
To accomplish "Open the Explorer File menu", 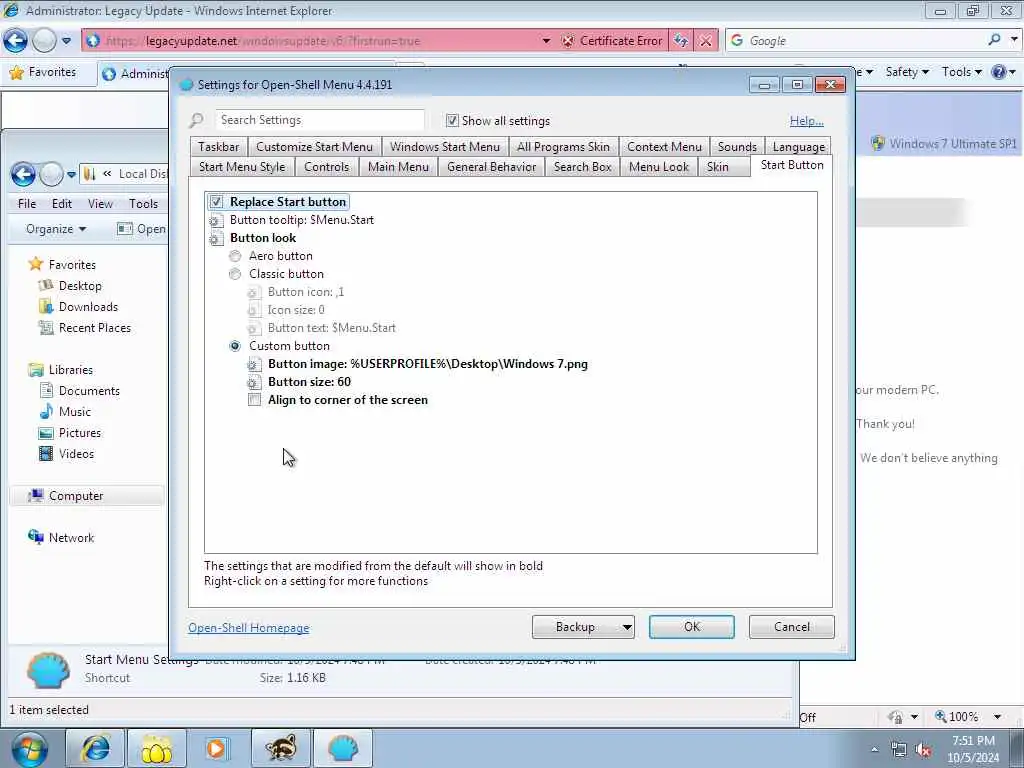I will [x=27, y=204].
